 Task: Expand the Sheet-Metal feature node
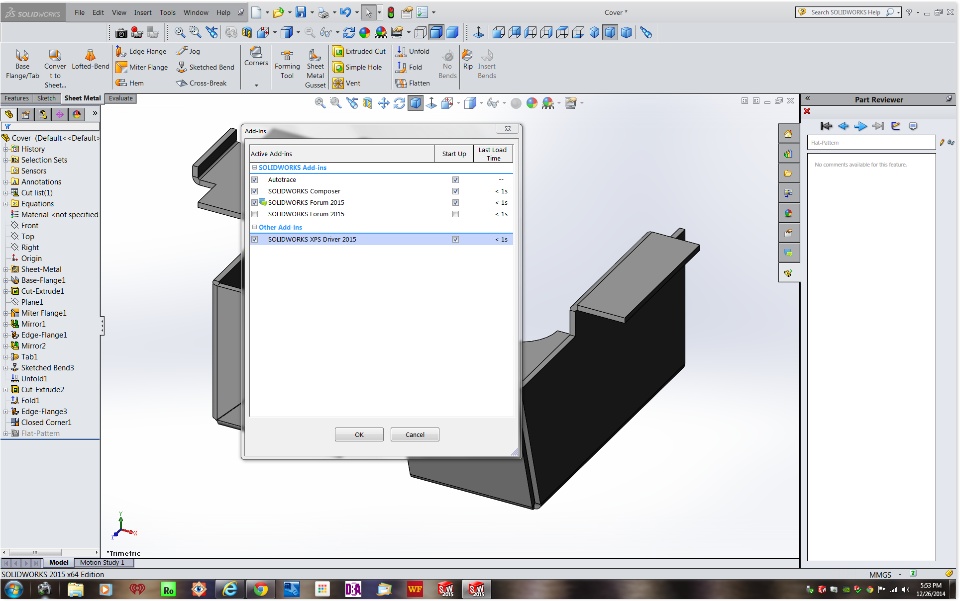[6, 269]
